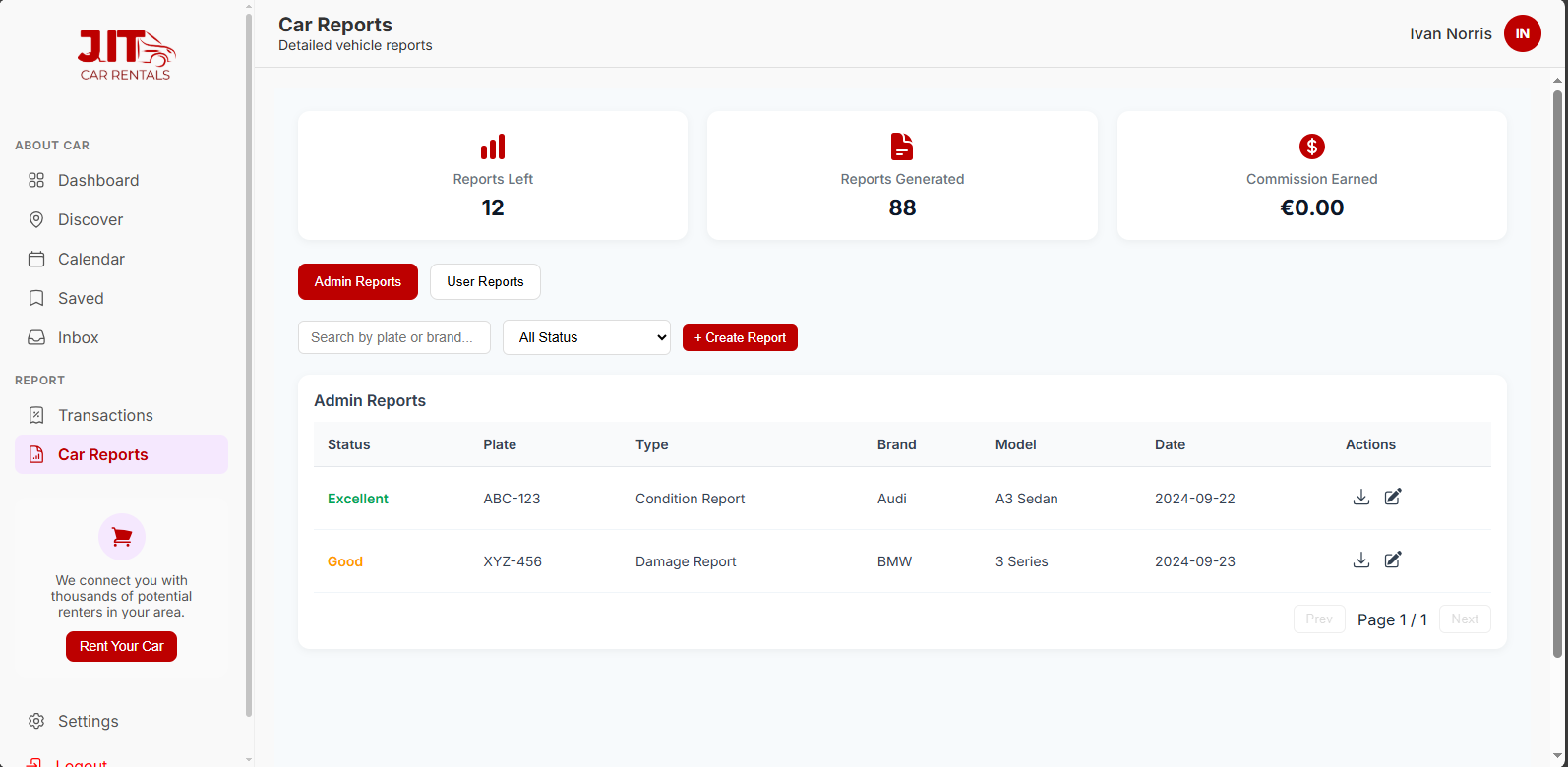The image size is (1568, 767).
Task: Go to Discover in sidebar
Action: coord(121,219)
